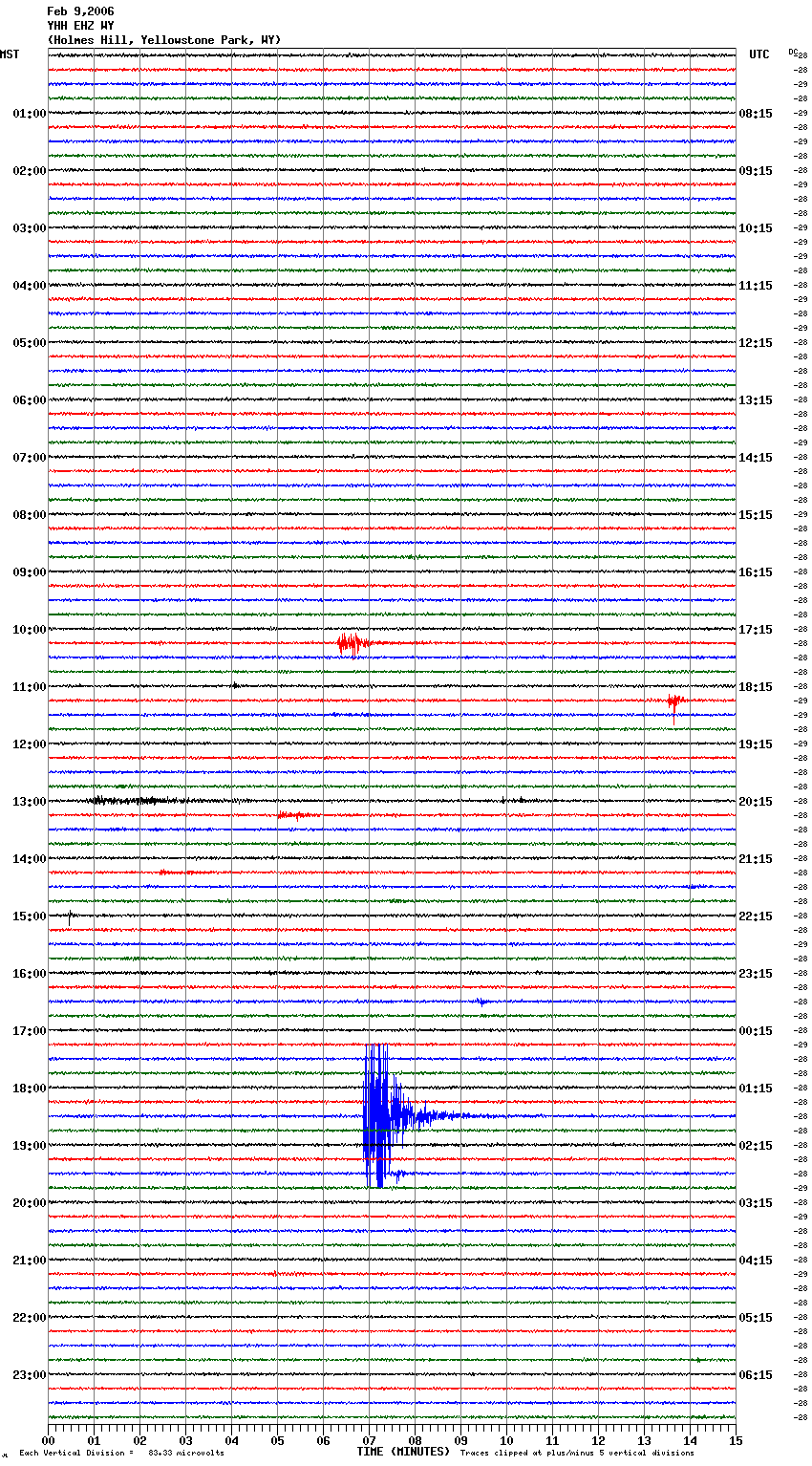Click the small blue blip near minute 9.5 at 16:30
This screenshot has width=812, height=1466.
coord(482,1002)
